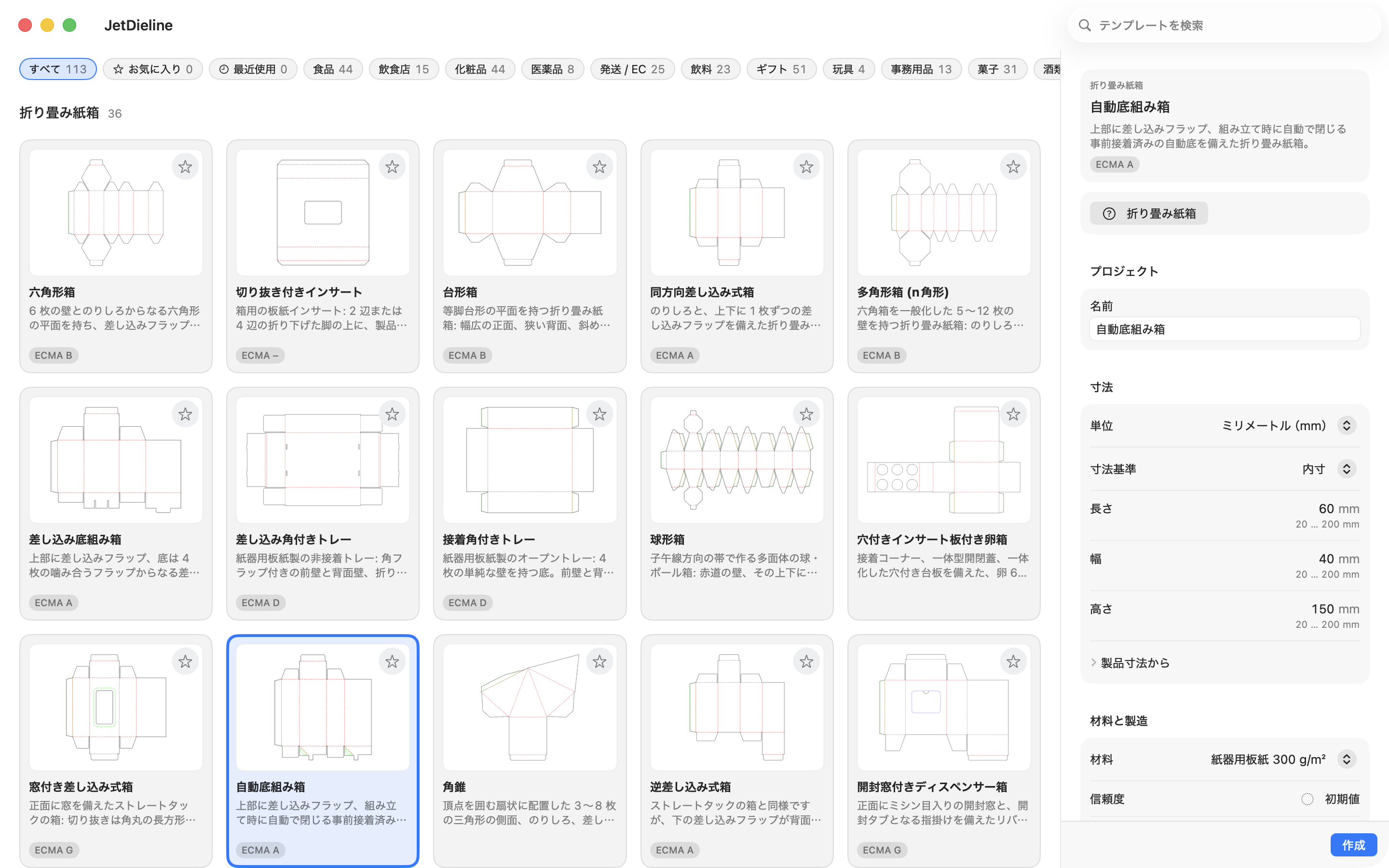The image size is (1389, 868).
Task: Click the 名前 input field
Action: (x=1224, y=329)
